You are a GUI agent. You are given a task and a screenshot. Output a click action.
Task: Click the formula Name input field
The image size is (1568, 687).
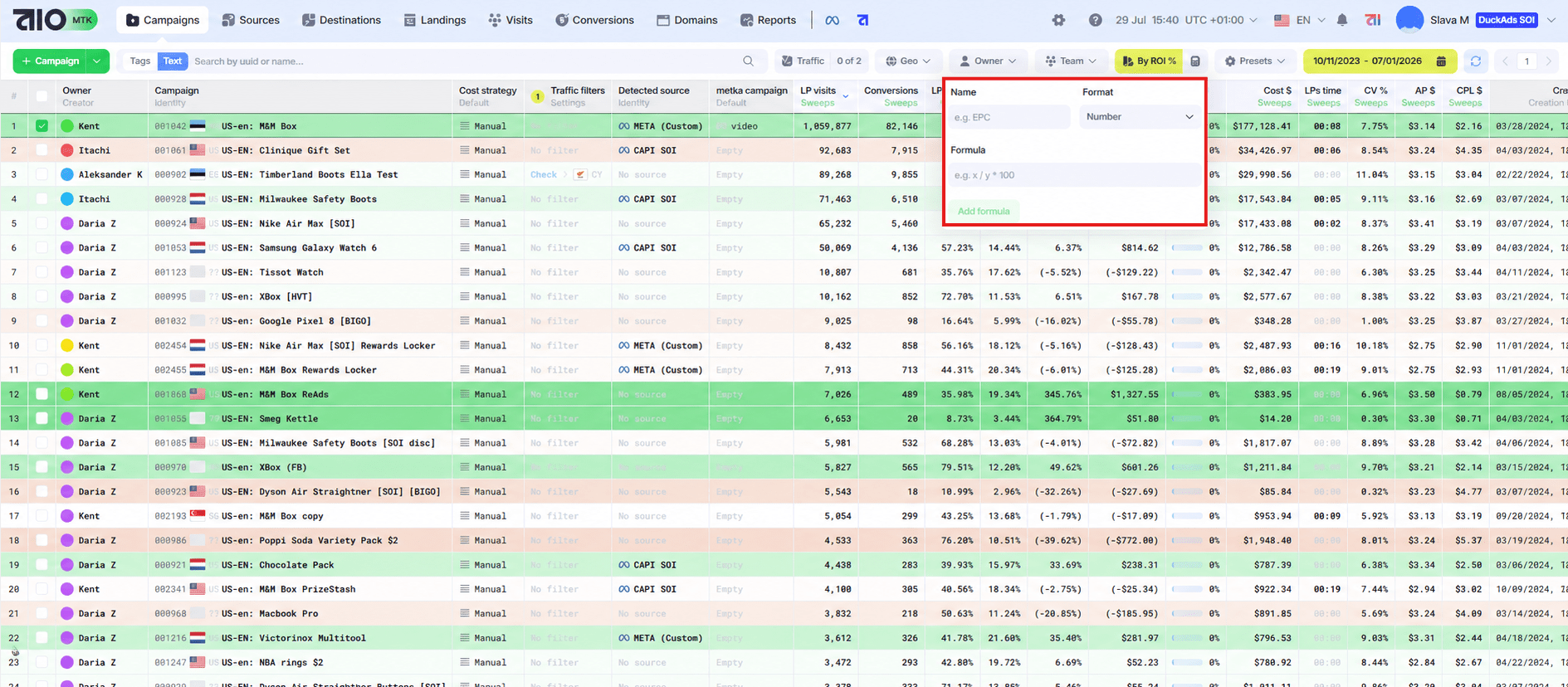(1010, 117)
